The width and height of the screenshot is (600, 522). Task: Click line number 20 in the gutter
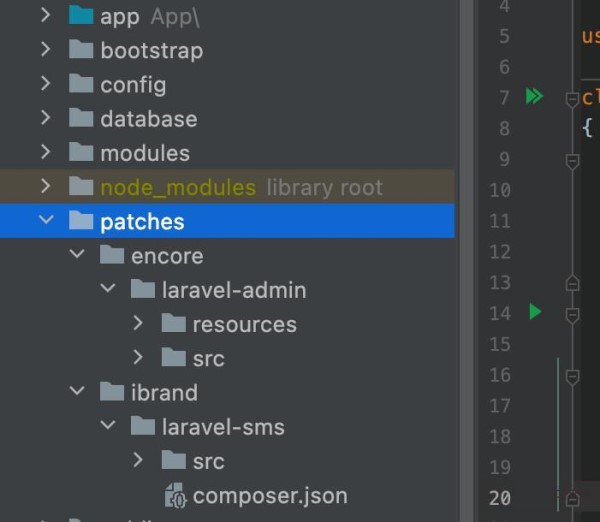point(500,498)
